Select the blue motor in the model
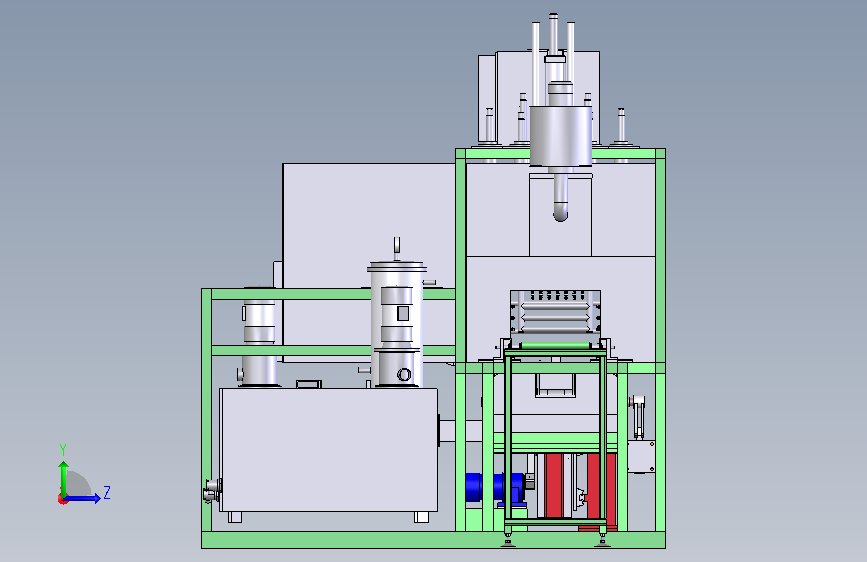This screenshot has width=867, height=562. (x=494, y=488)
